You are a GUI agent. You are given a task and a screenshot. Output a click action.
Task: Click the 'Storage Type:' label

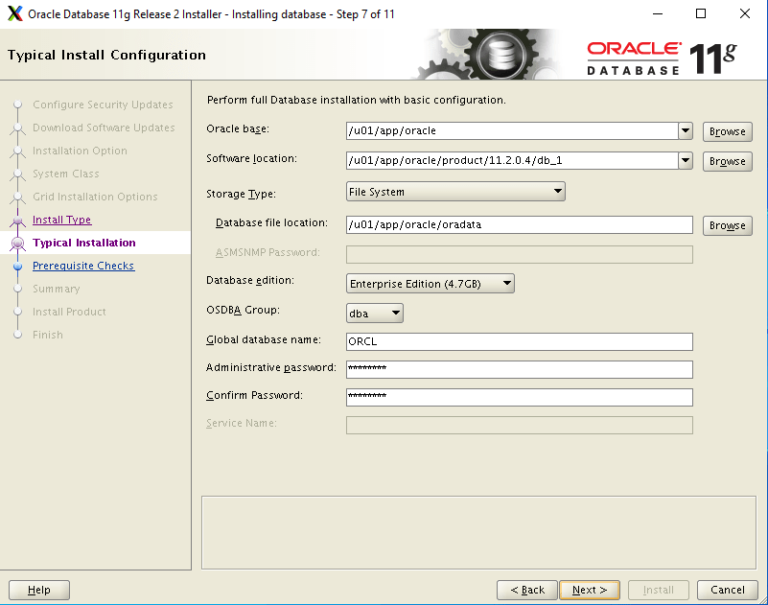241,194
